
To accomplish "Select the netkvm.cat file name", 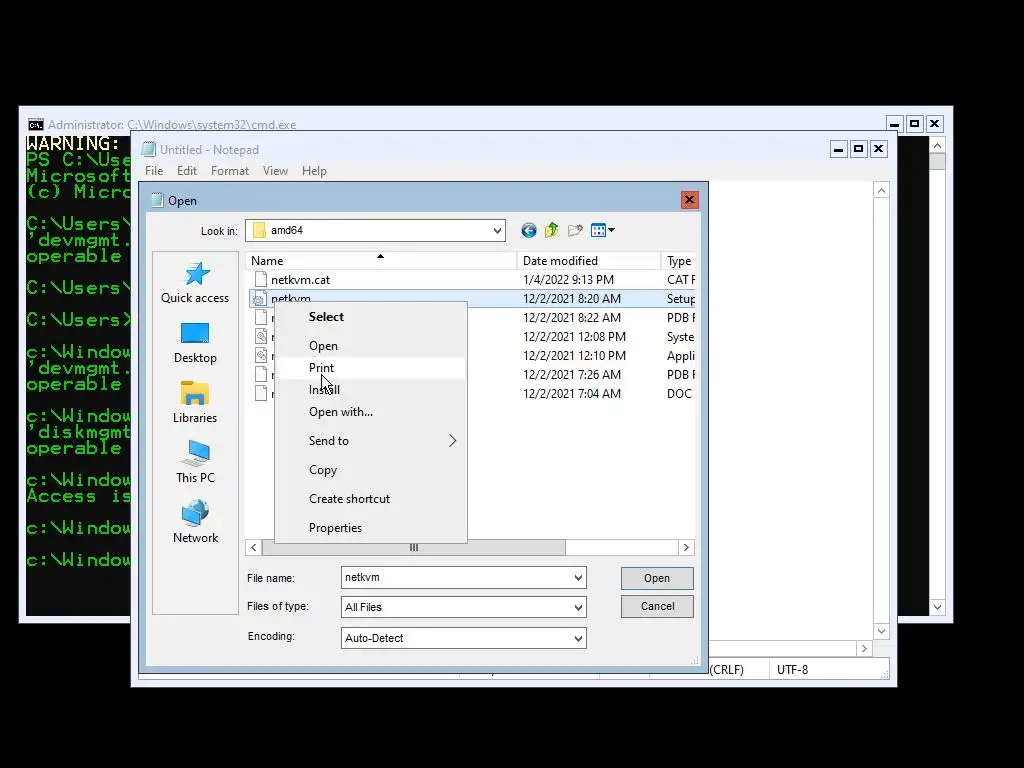I will point(300,280).
